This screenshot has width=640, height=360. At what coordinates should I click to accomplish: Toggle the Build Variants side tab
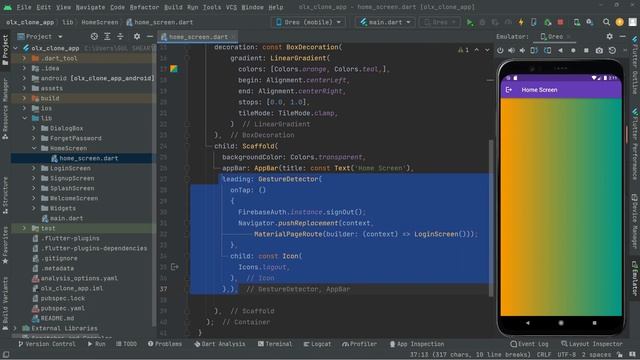pyautogui.click(x=5, y=303)
